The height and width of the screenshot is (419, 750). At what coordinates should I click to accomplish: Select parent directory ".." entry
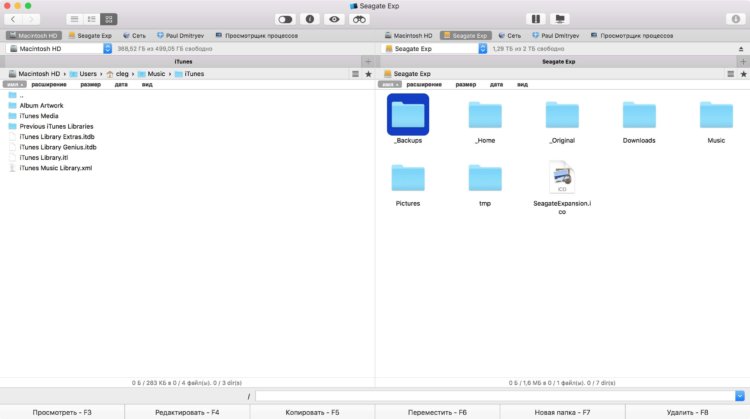pos(16,95)
